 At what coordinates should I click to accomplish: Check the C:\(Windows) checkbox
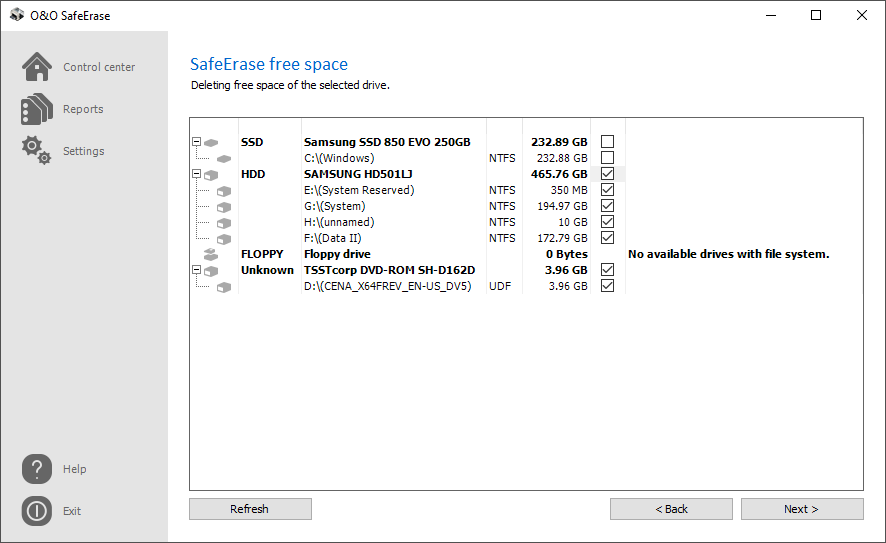(607, 158)
